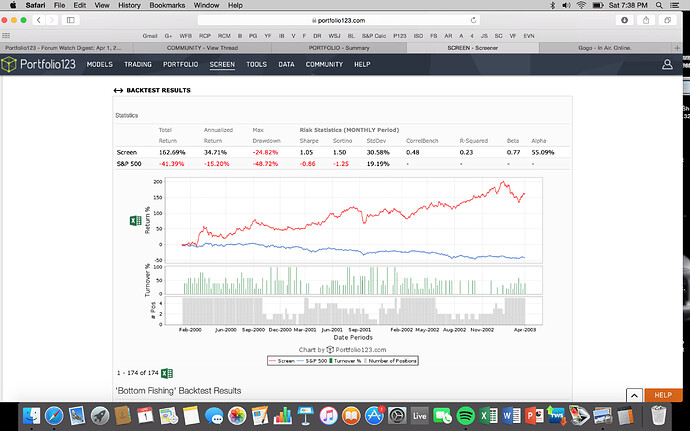Click the expand arrows beside Backtest Results

pyautogui.click(x=118, y=91)
